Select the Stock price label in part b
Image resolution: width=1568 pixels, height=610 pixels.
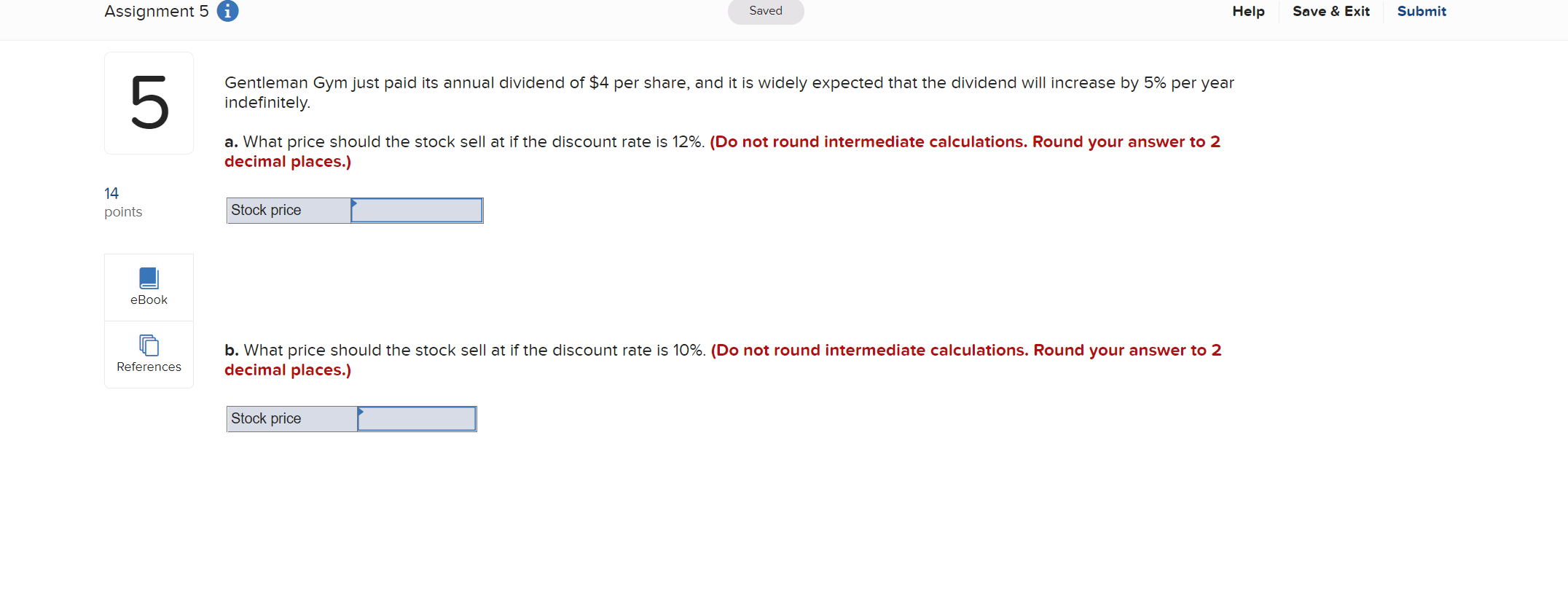266,418
